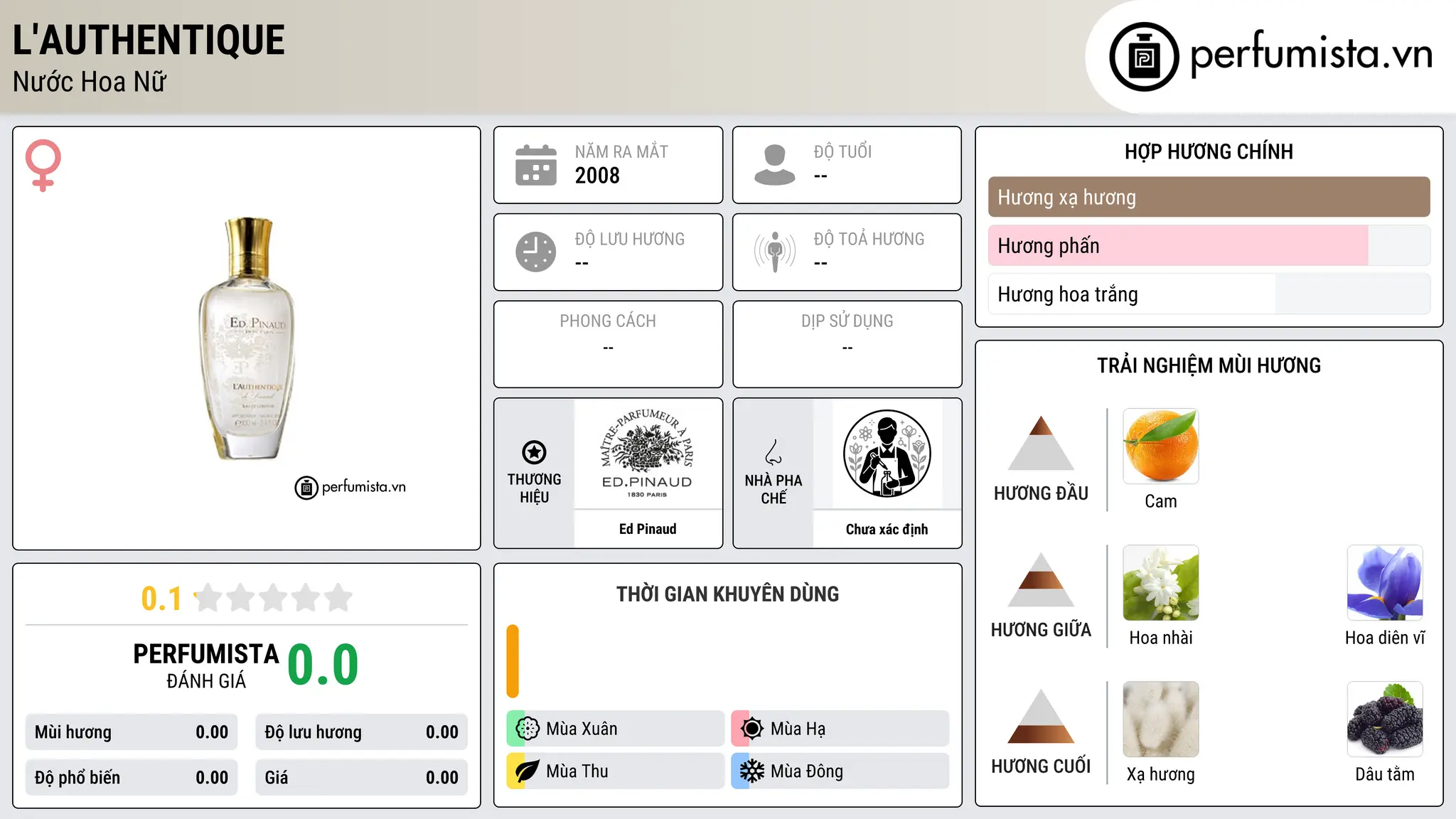1456x819 pixels.
Task: Click the Hương cuối pyramid icon
Action: 1041,716
